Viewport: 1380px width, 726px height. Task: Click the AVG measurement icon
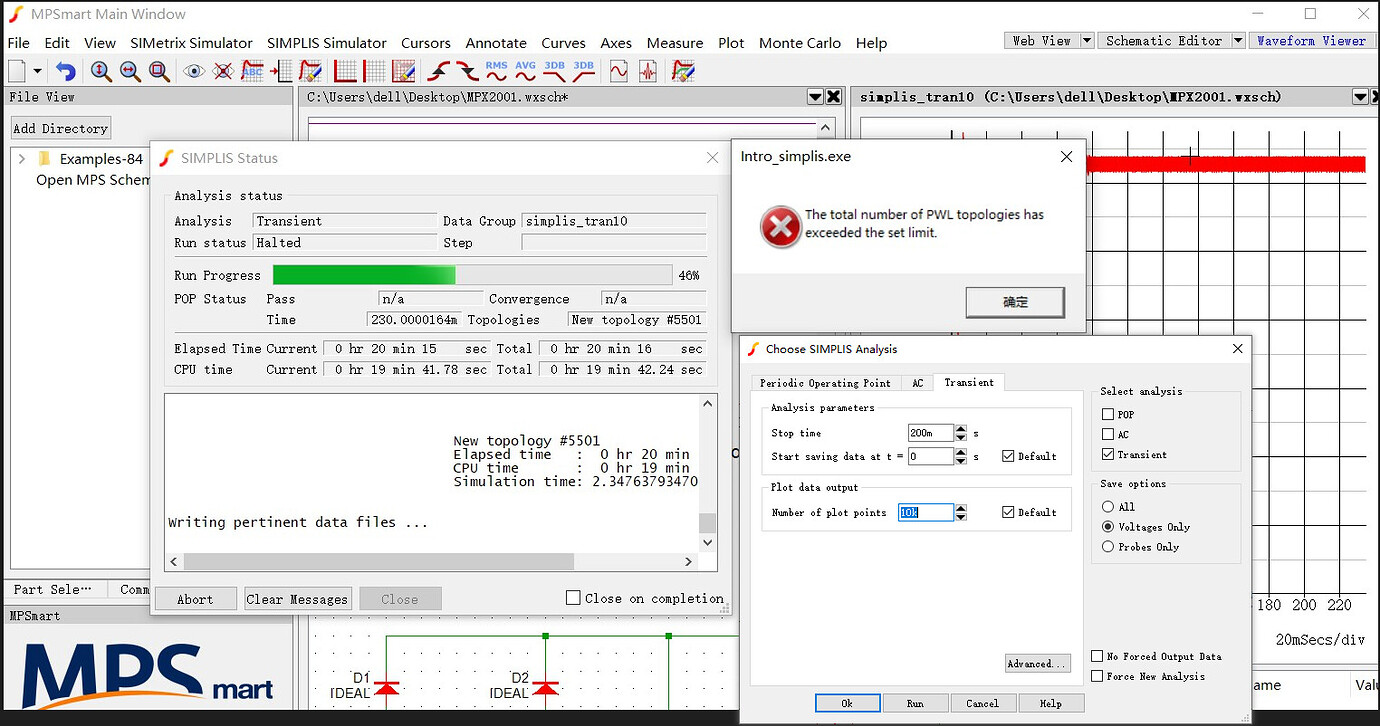[525, 71]
